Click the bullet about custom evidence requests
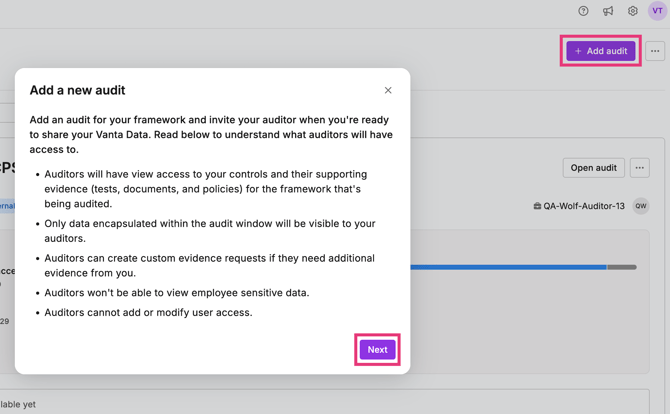The height and width of the screenshot is (414, 670). coord(209,265)
